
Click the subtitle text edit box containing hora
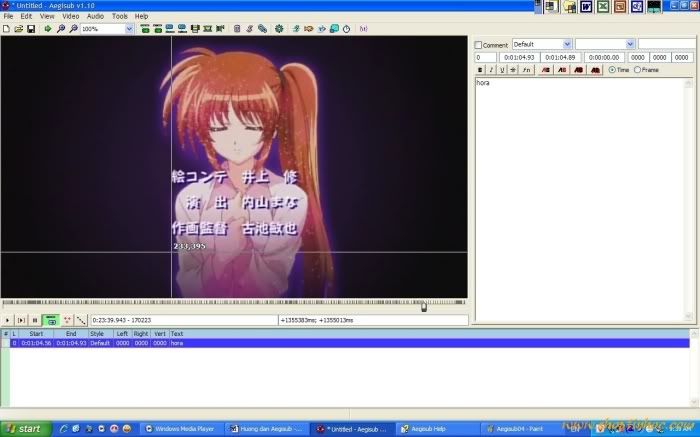(x=584, y=199)
